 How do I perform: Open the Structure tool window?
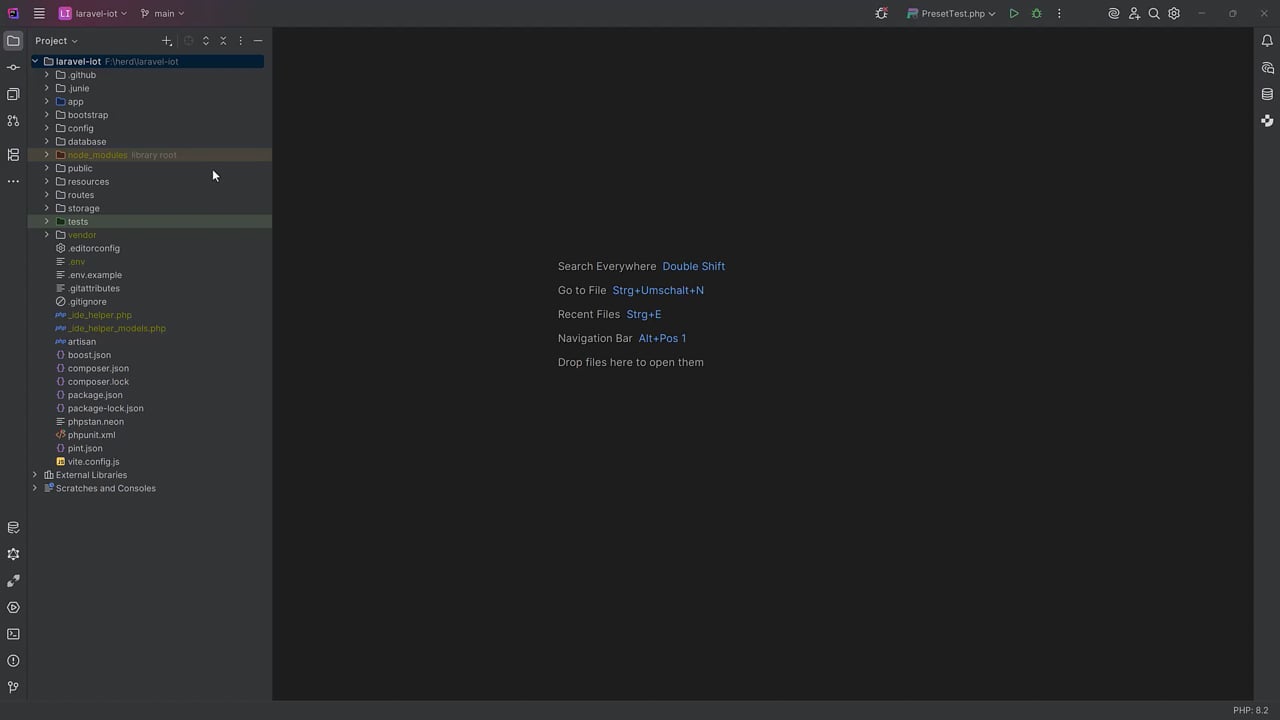point(13,155)
